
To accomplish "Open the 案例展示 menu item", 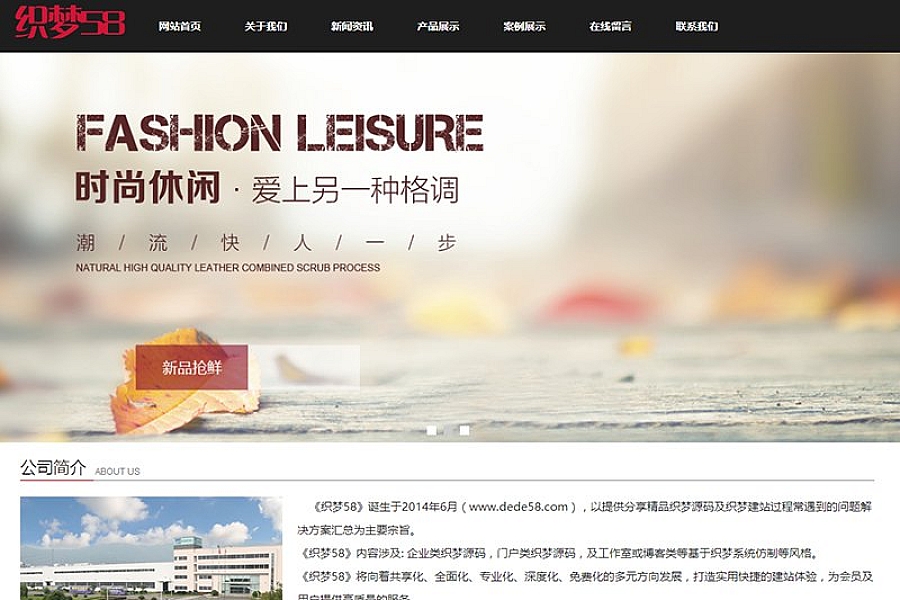I will point(524,26).
